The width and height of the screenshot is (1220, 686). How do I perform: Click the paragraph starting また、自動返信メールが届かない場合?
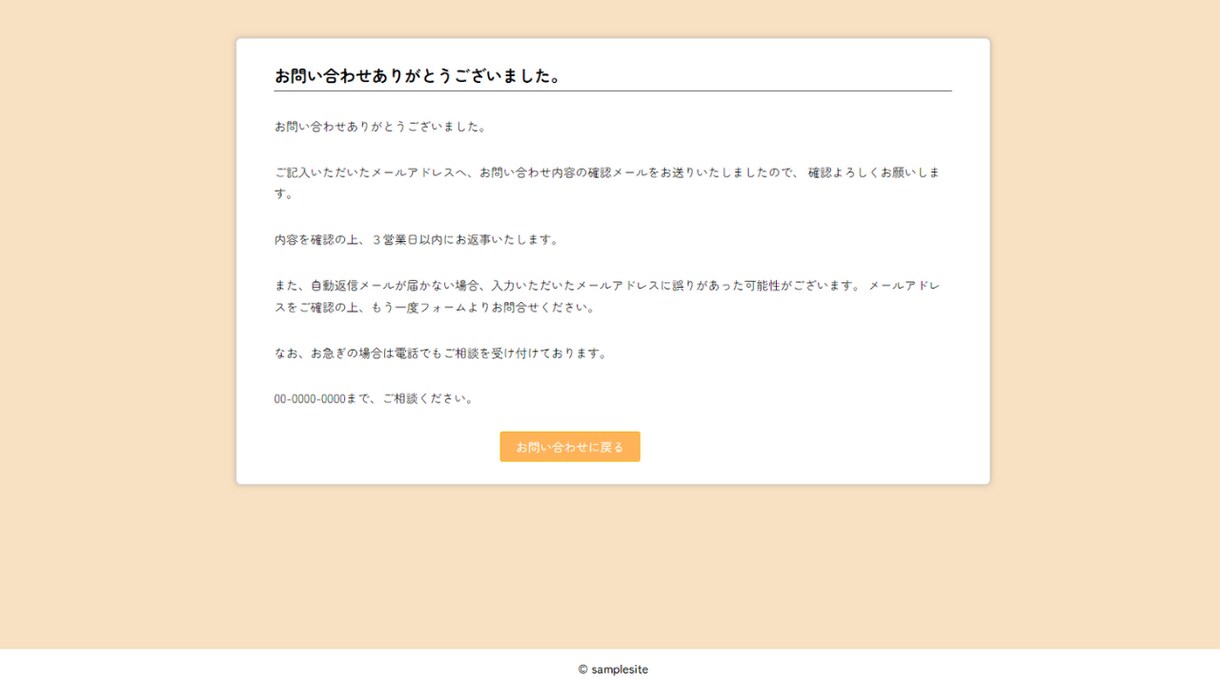[x=607, y=297]
